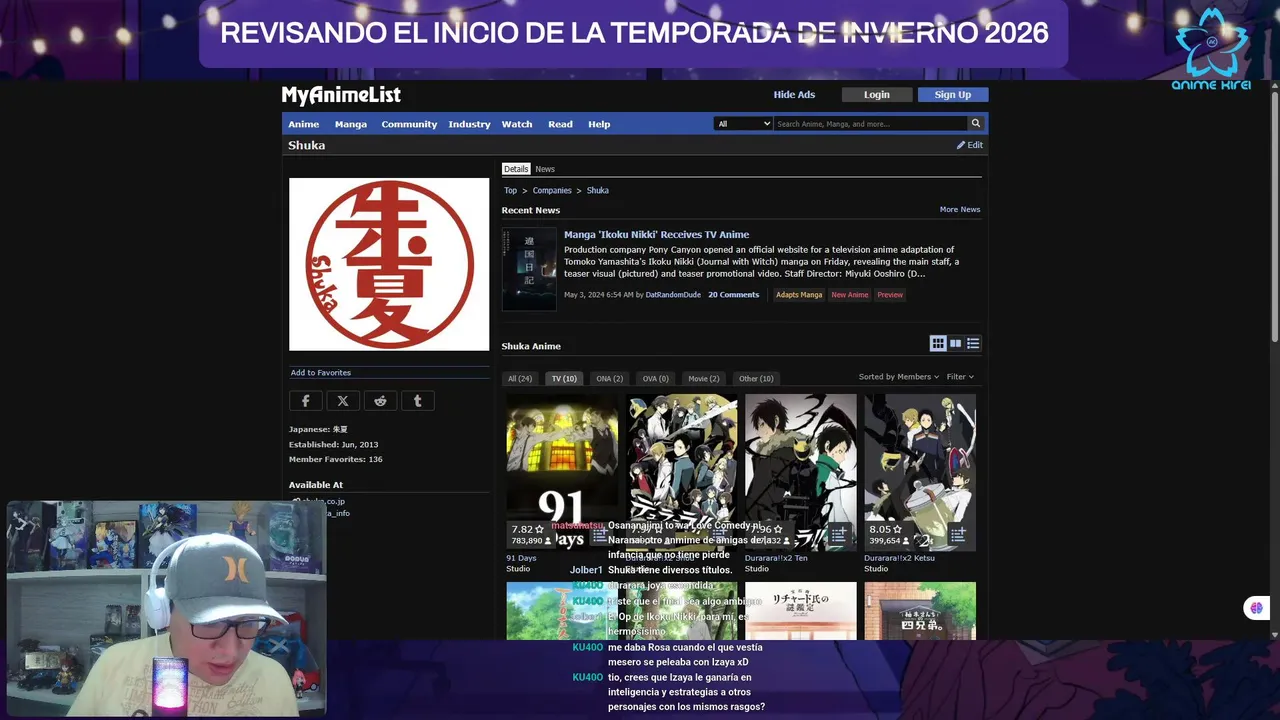Screen dimensions: 1280x720
Task: Click the Hide Ads link
Action: click(x=794, y=95)
